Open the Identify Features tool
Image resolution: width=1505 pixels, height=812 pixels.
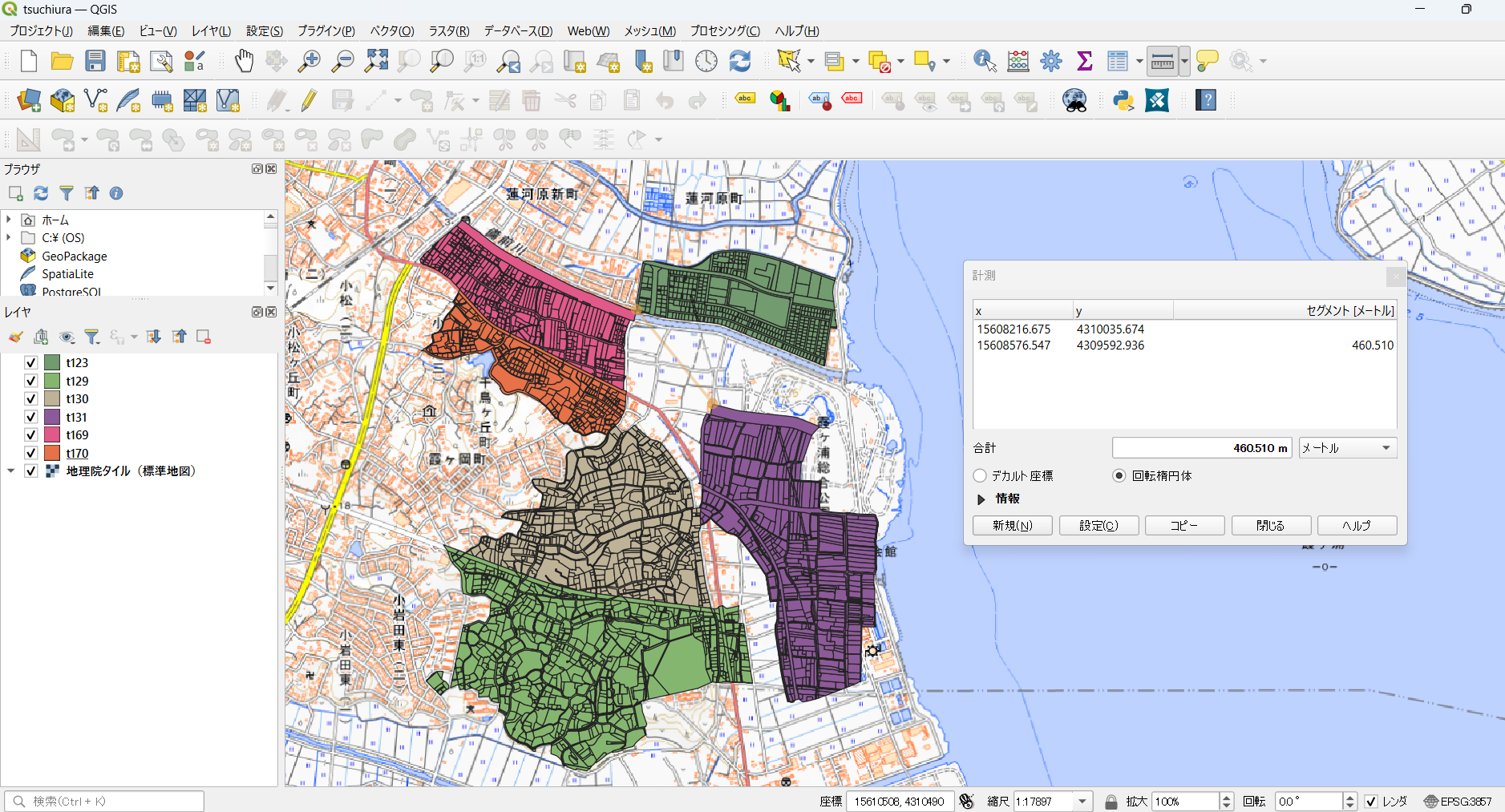pos(984,61)
